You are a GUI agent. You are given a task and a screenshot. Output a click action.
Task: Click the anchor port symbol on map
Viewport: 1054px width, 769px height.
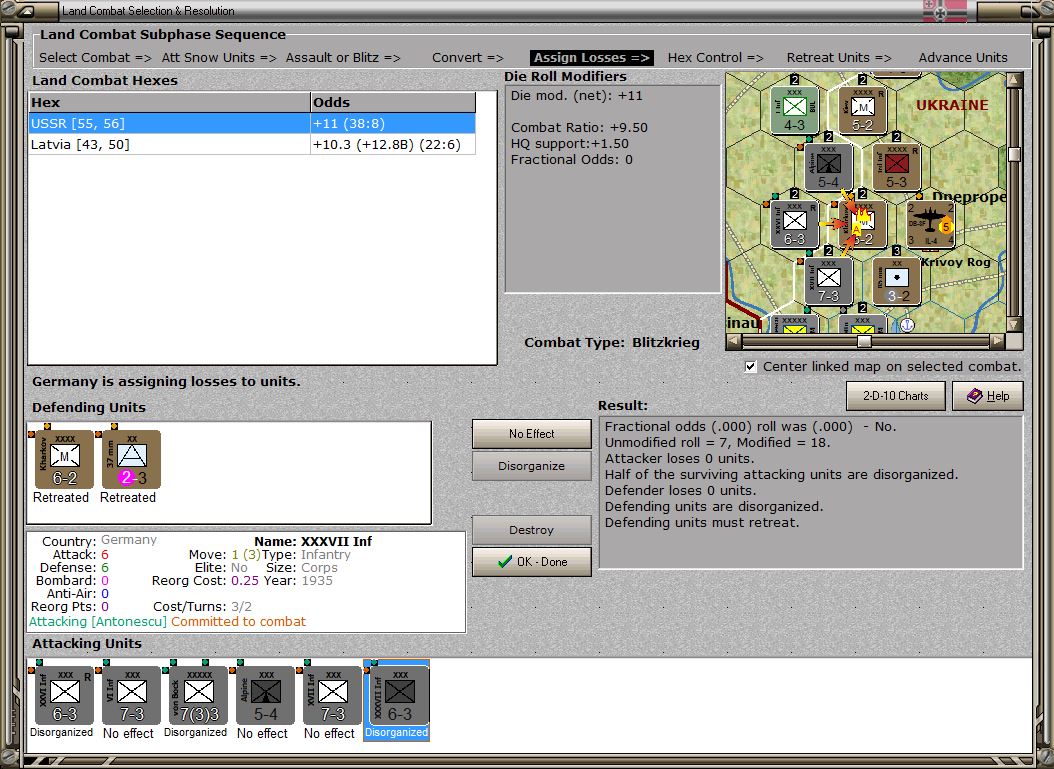tap(907, 325)
